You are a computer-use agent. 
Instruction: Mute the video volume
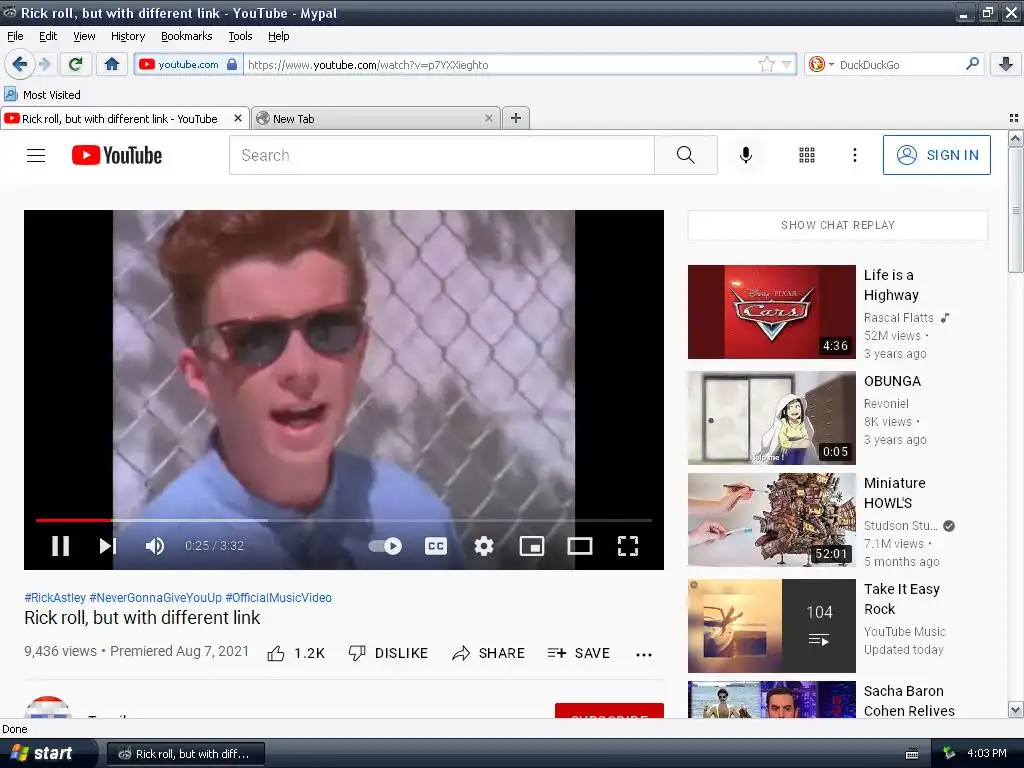155,545
